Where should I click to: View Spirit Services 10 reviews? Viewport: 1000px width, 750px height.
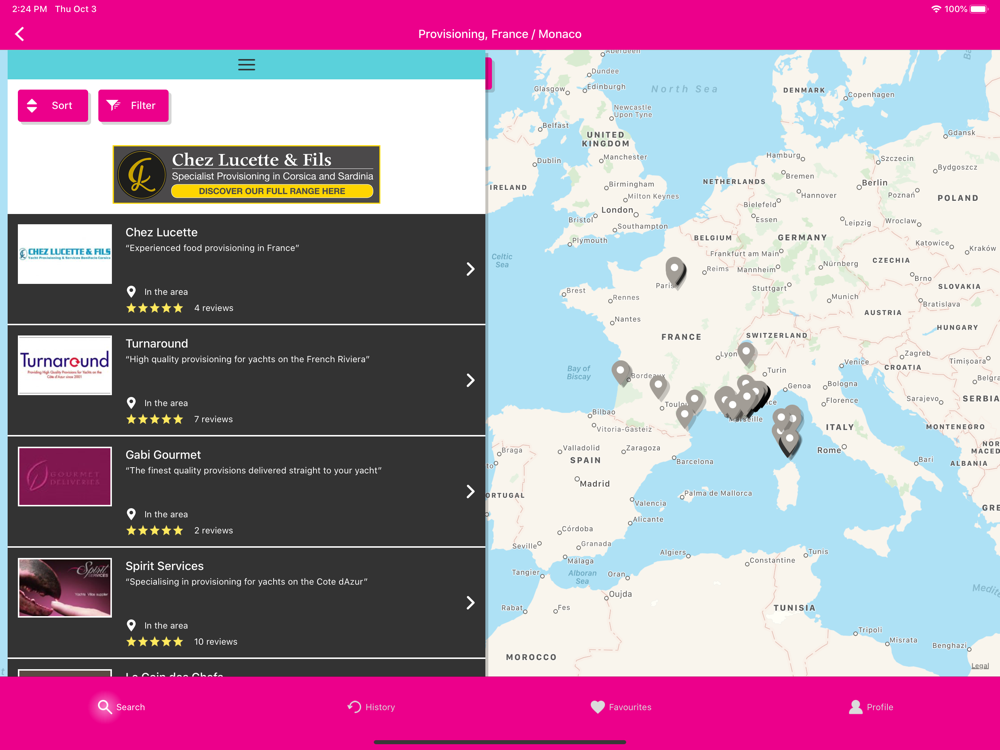click(x=216, y=642)
